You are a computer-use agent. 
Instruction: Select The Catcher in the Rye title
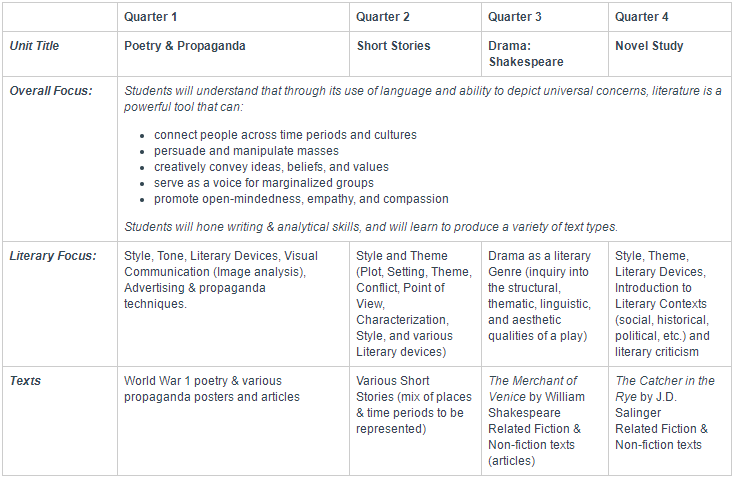[665, 389]
